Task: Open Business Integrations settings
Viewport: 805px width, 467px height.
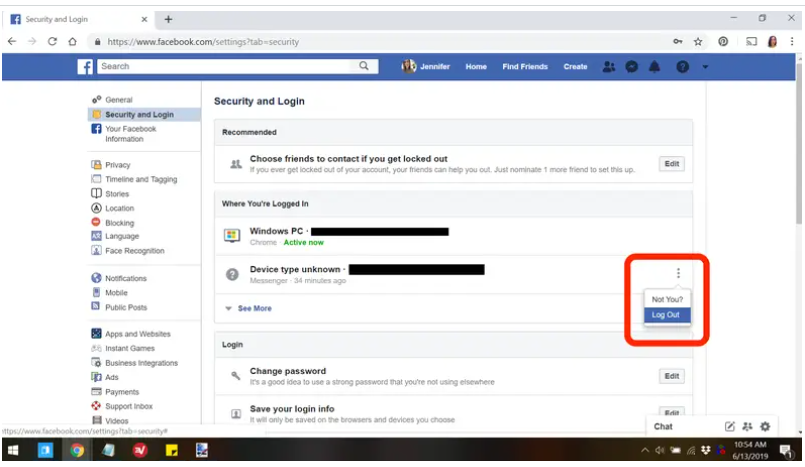Action: point(141,363)
